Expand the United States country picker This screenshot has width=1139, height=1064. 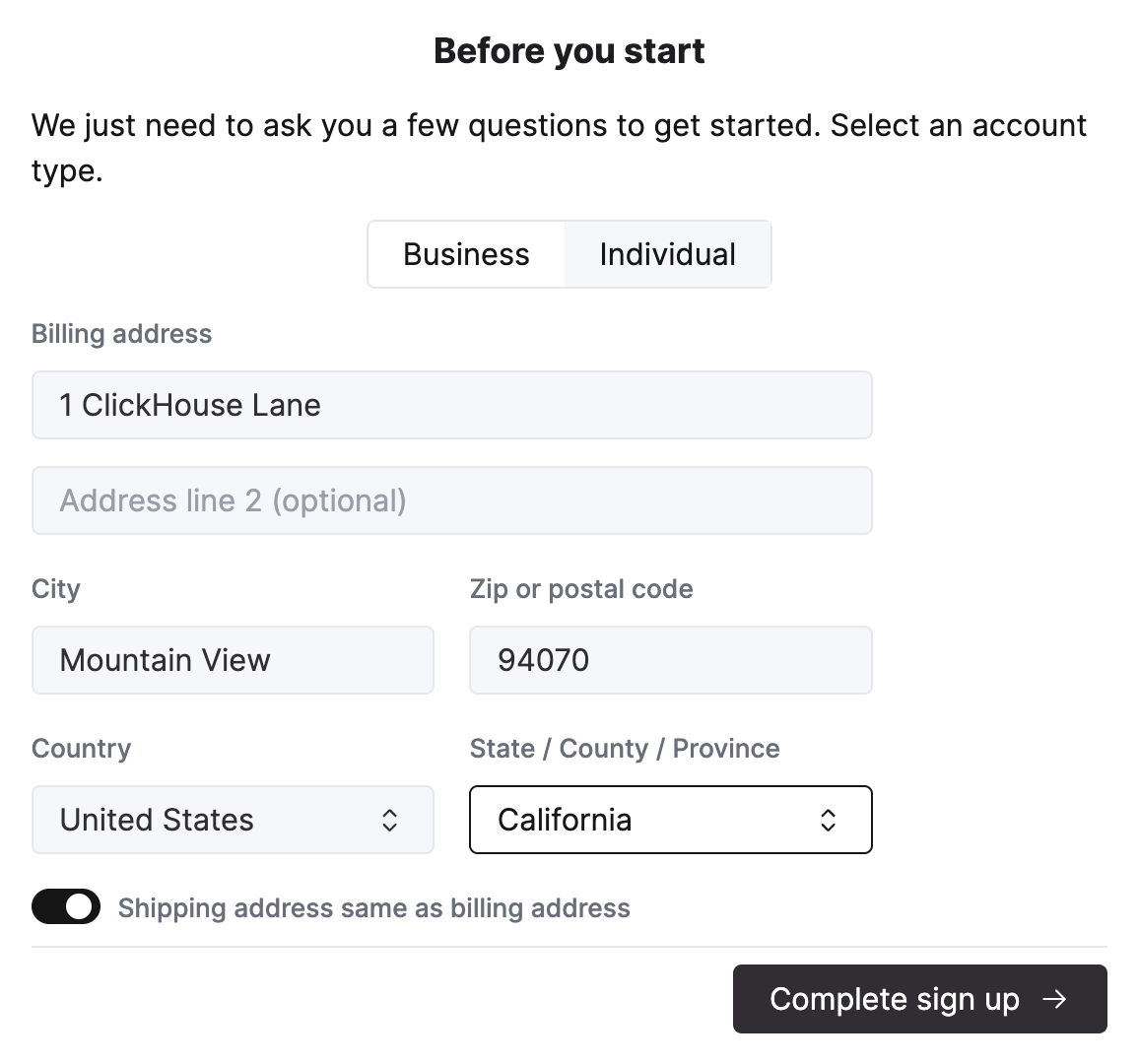tap(233, 820)
